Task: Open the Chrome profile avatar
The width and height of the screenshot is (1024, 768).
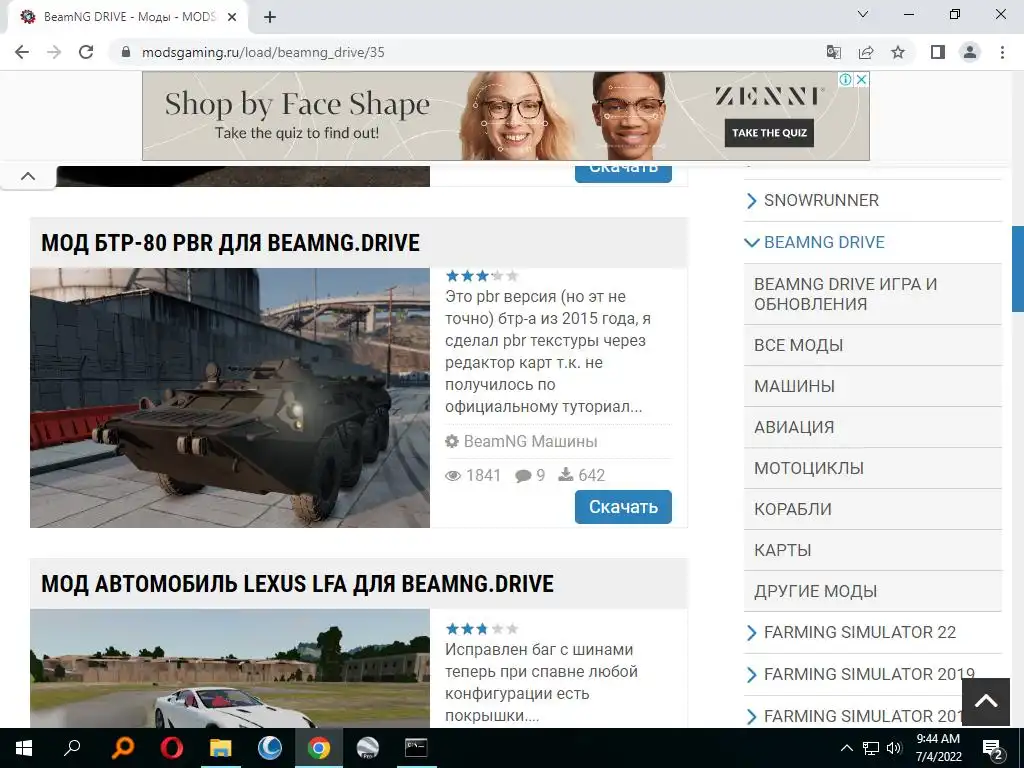Action: click(x=970, y=52)
